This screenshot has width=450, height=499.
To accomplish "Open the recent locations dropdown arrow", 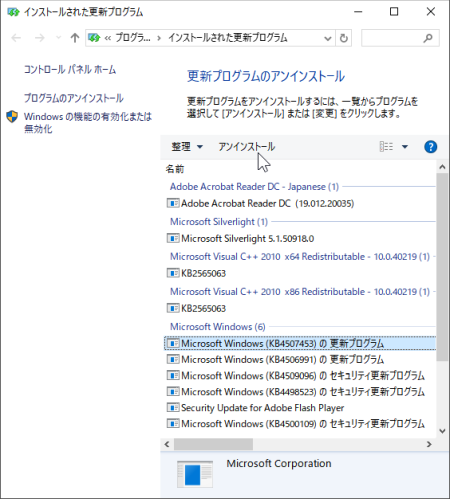I will click(x=58, y=38).
